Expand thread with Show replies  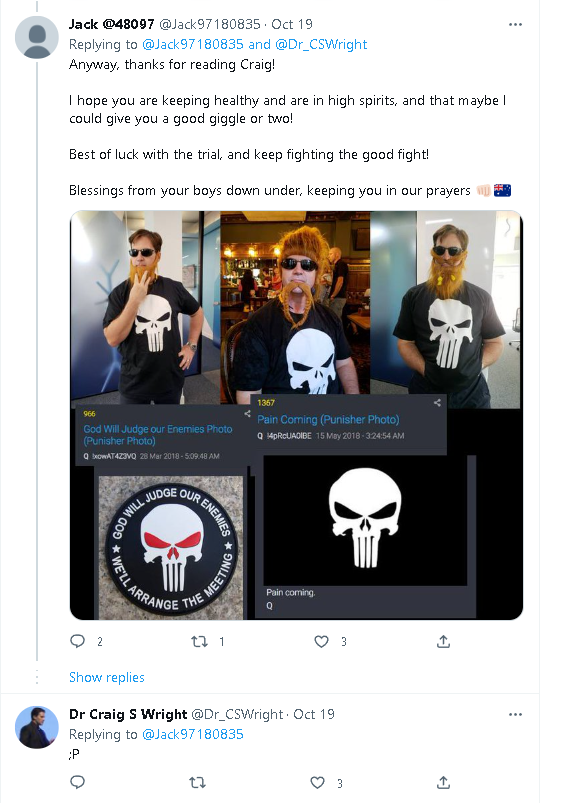point(107,677)
